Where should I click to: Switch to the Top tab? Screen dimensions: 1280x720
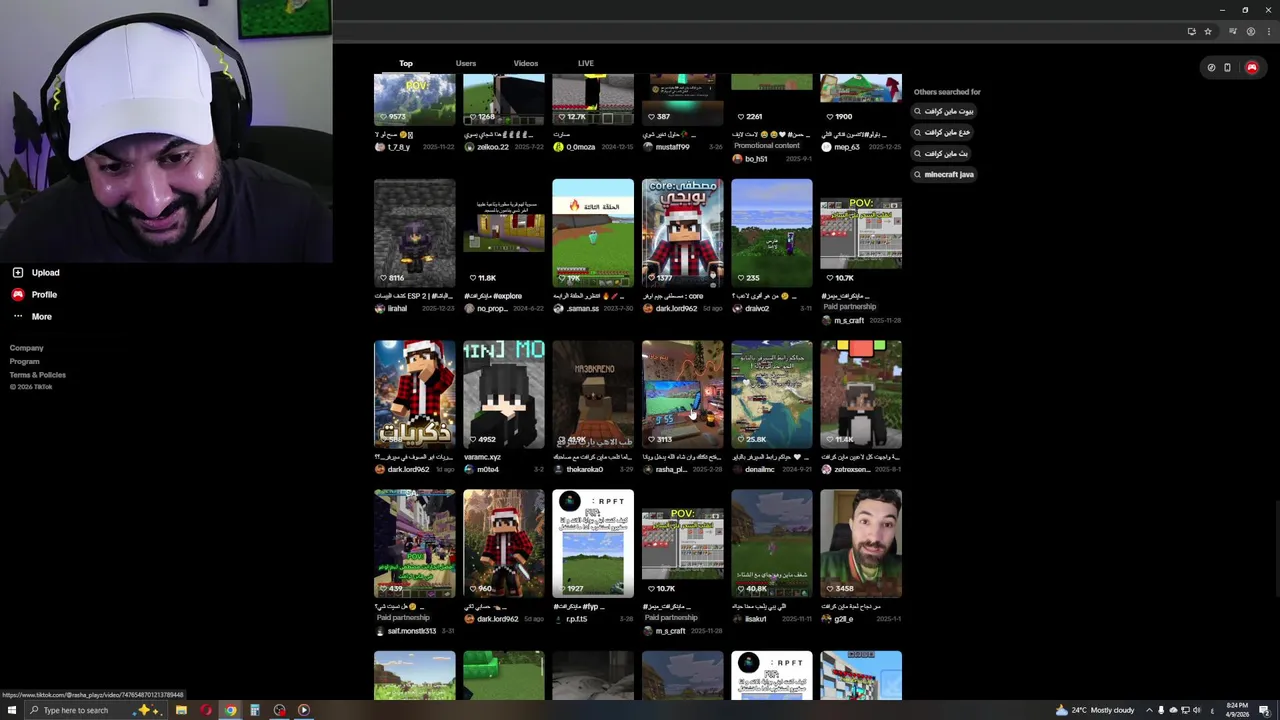click(406, 63)
